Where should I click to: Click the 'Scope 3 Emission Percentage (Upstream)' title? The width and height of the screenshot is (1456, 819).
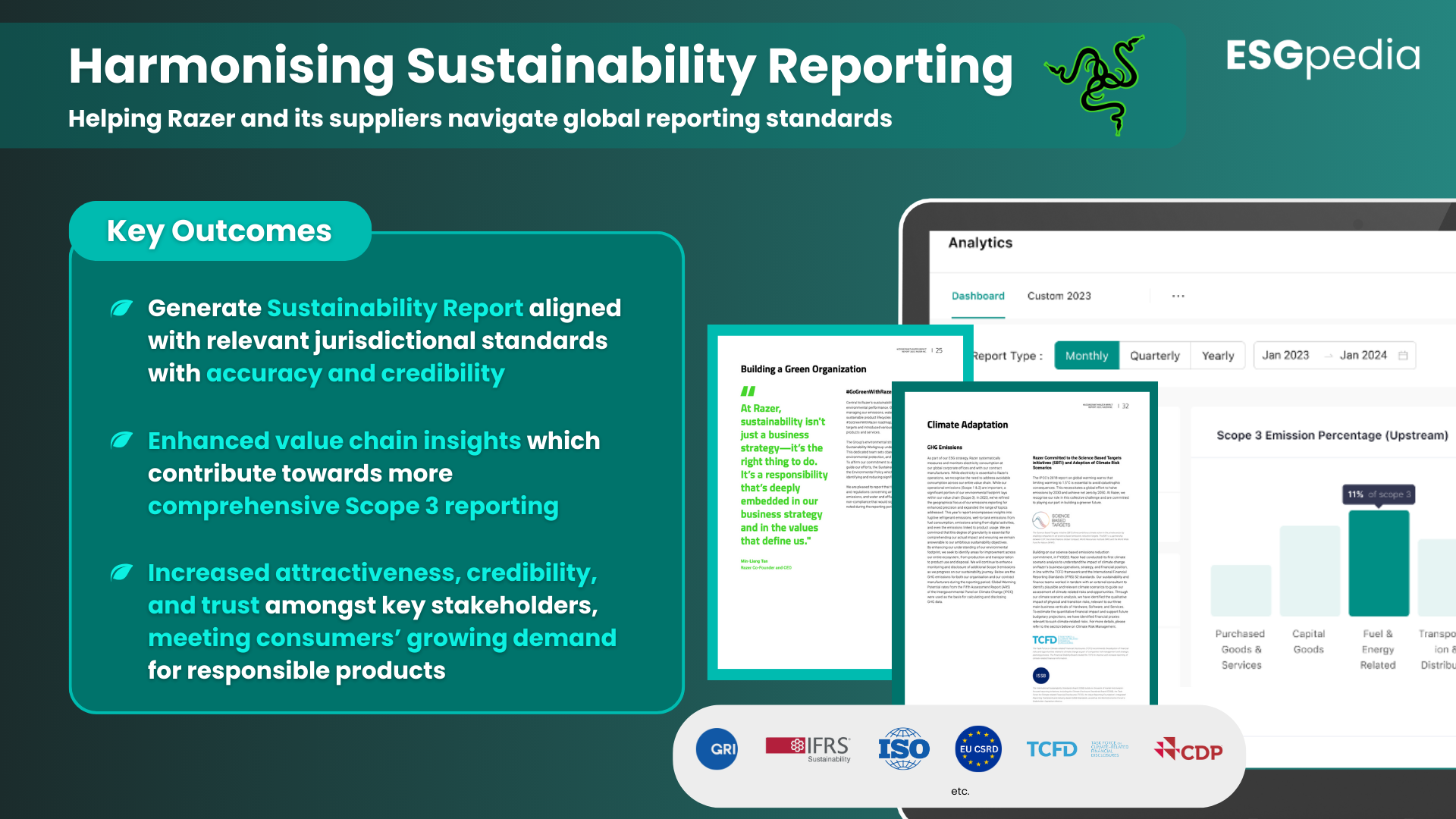coord(1332,435)
